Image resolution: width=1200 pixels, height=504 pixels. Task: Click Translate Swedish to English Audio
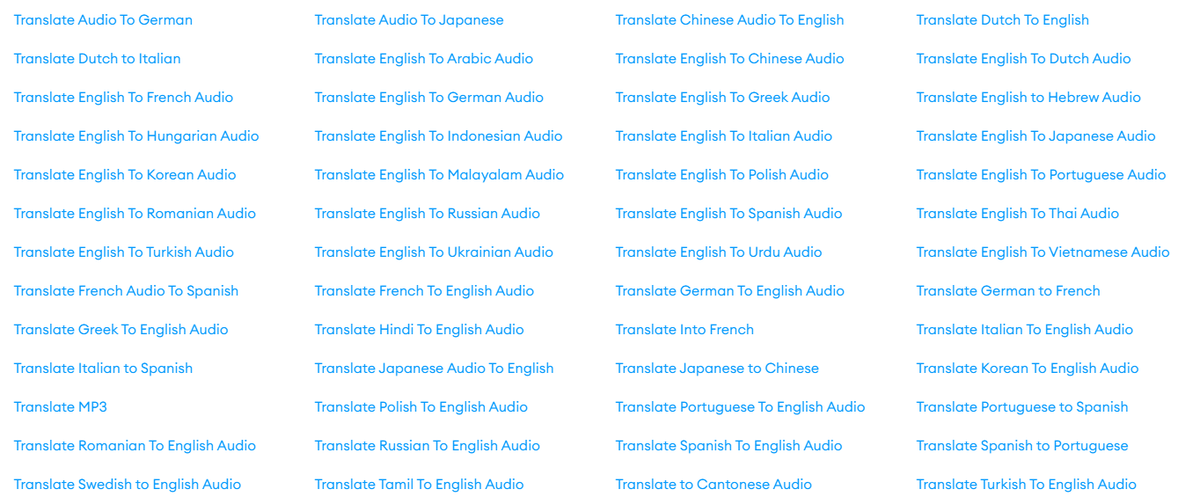pyautogui.click(x=127, y=485)
